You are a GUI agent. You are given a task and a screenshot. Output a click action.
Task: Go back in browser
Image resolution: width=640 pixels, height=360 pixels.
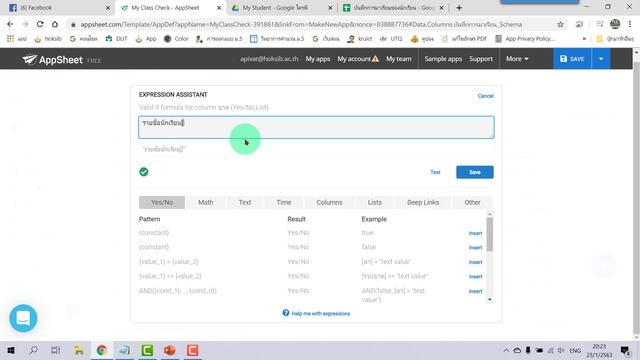coord(10,24)
